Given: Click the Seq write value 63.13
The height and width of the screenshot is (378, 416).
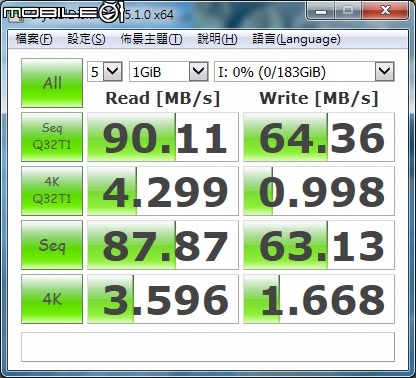Looking at the screenshot, I should [319, 245].
